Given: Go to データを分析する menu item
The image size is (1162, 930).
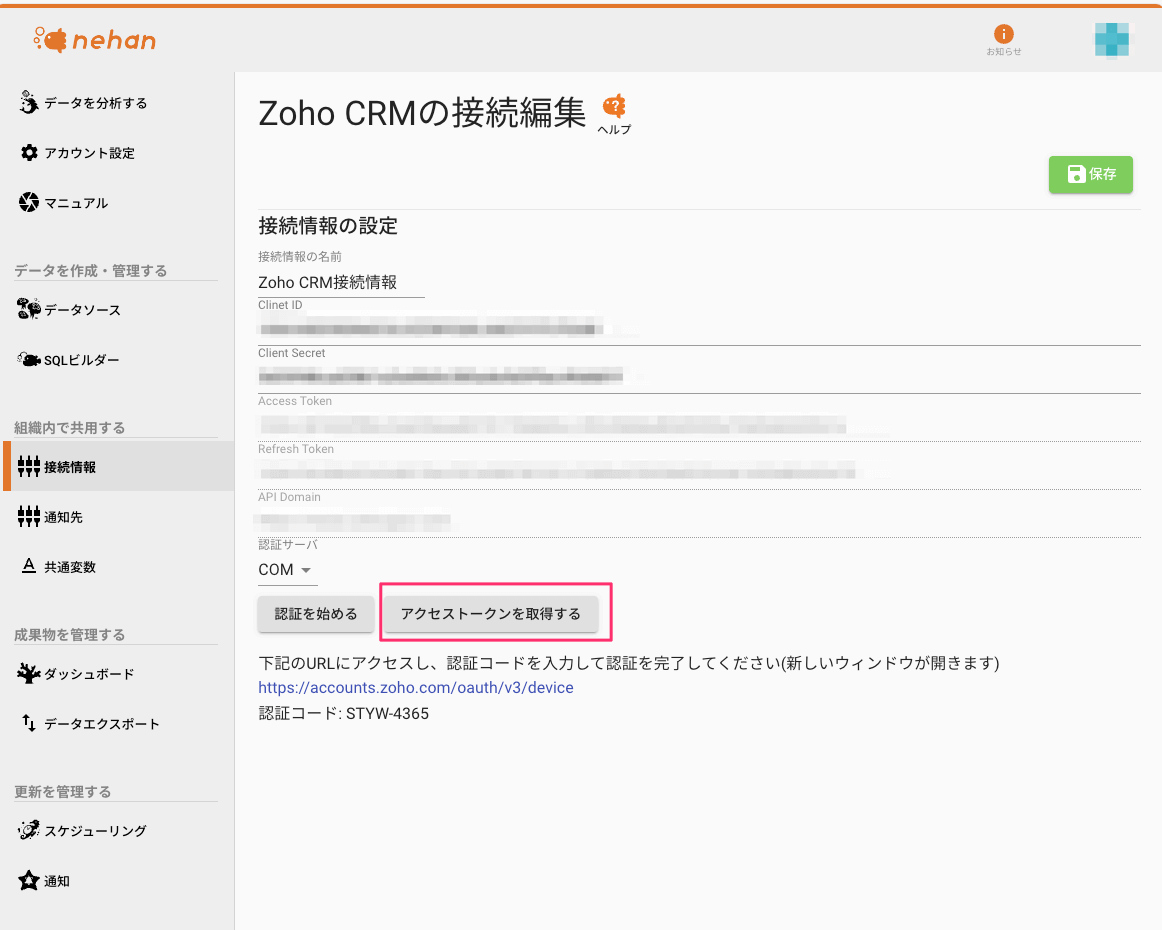Looking at the screenshot, I should pos(96,103).
